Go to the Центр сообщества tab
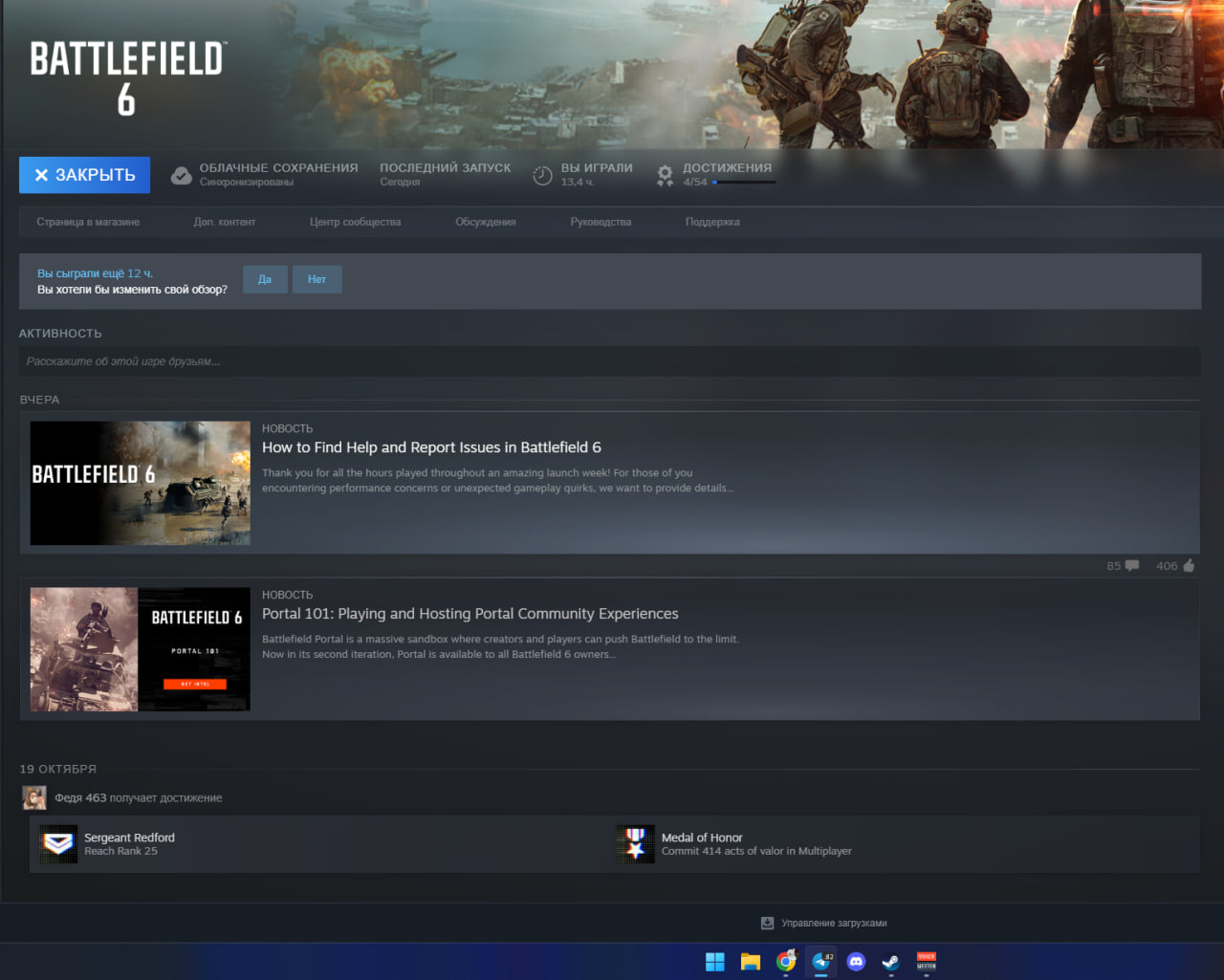1224x980 pixels. pyautogui.click(x=355, y=222)
